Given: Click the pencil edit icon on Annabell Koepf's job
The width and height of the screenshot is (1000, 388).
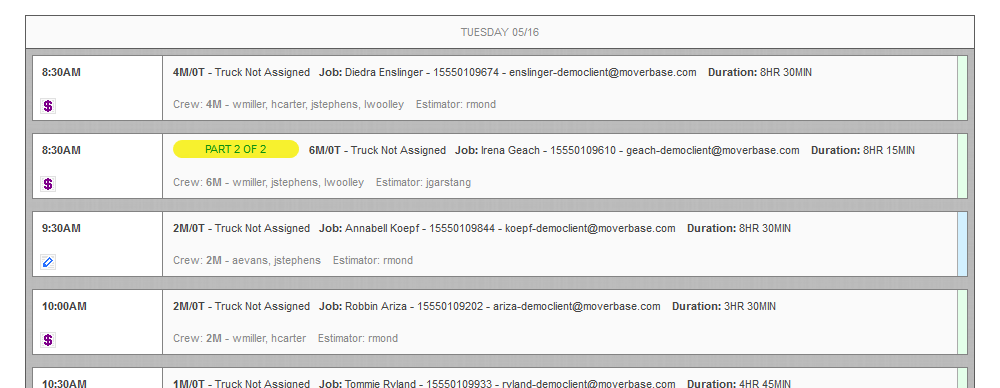Looking at the screenshot, I should pyautogui.click(x=48, y=262).
